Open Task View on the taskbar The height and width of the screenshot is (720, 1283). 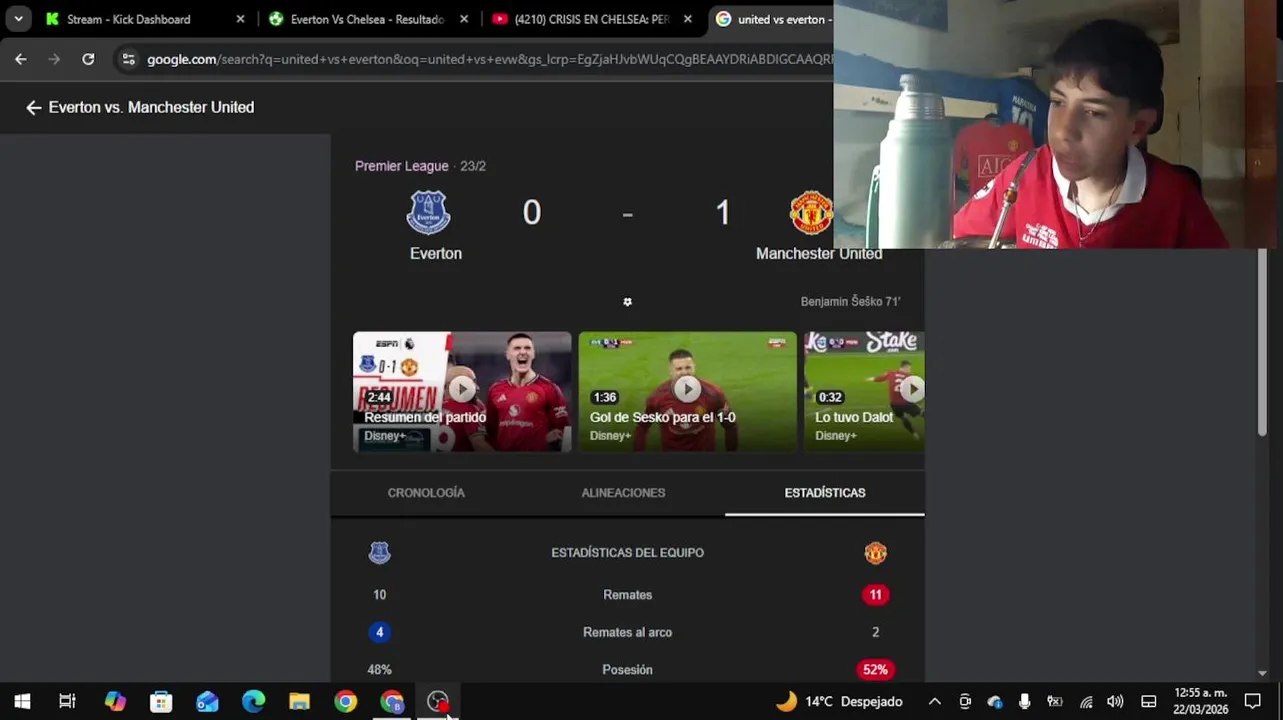[x=67, y=702]
